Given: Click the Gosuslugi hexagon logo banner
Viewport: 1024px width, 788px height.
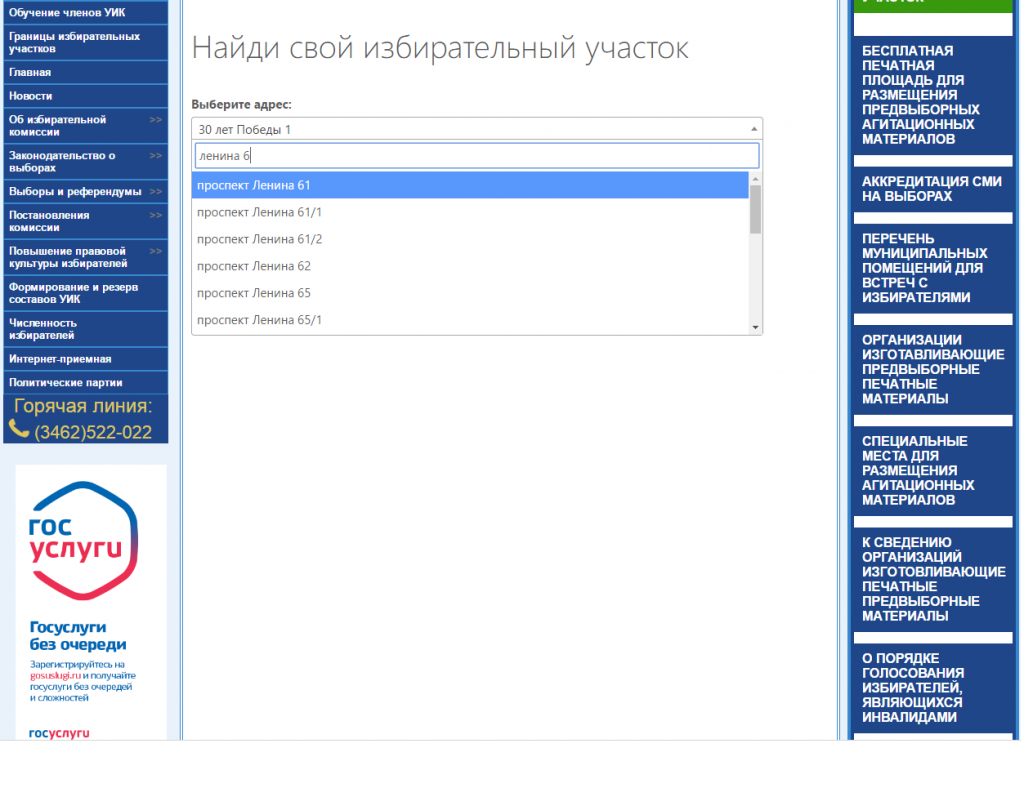Looking at the screenshot, I should point(83,541).
